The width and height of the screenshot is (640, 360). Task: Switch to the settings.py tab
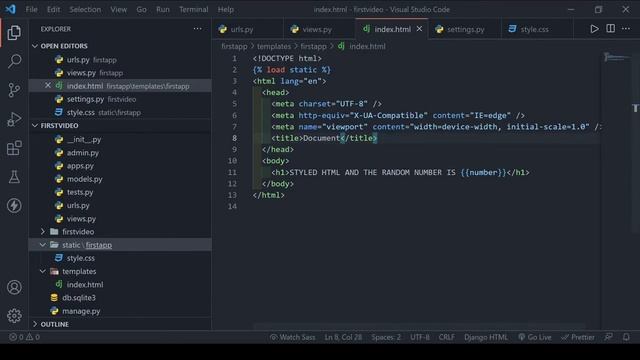(x=464, y=29)
